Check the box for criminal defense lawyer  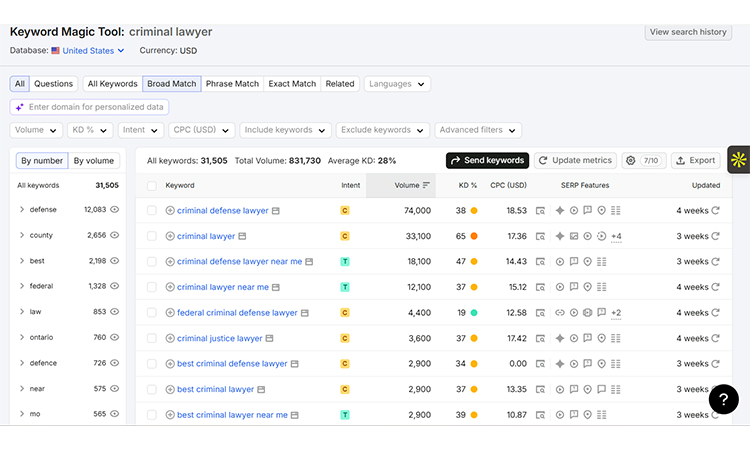click(x=152, y=210)
